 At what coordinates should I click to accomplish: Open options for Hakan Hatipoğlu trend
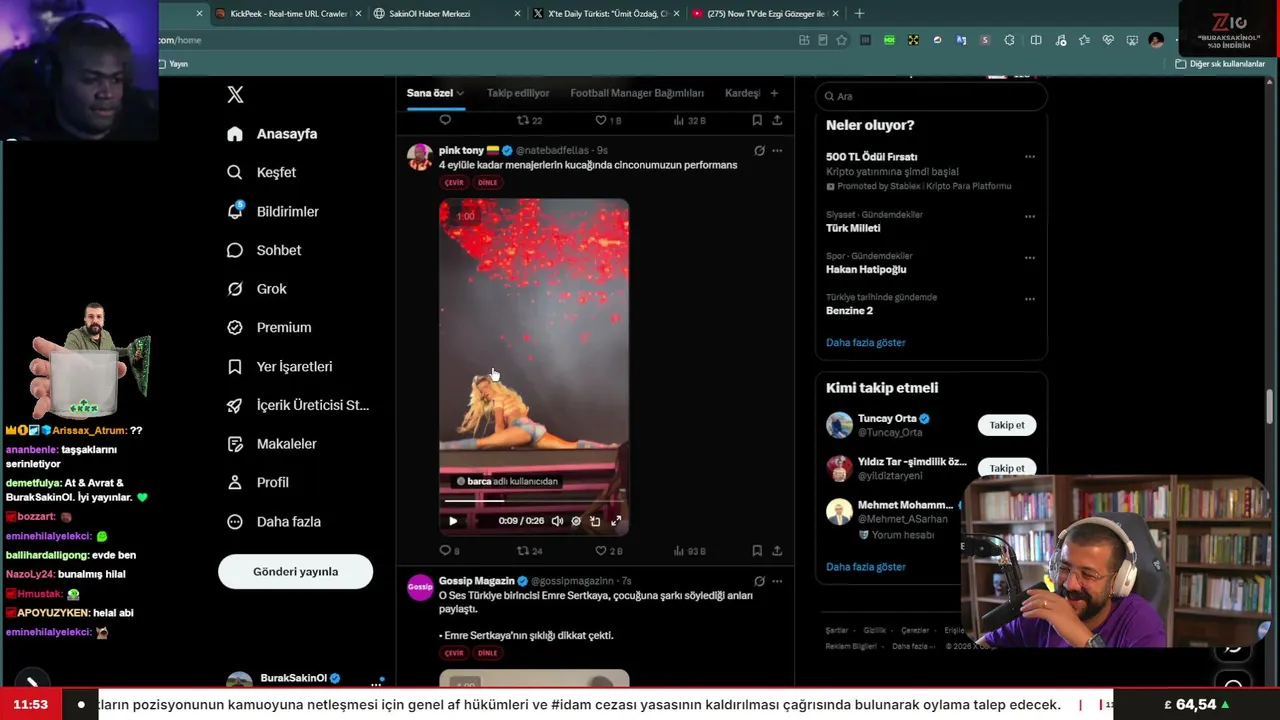pyautogui.click(x=1030, y=258)
